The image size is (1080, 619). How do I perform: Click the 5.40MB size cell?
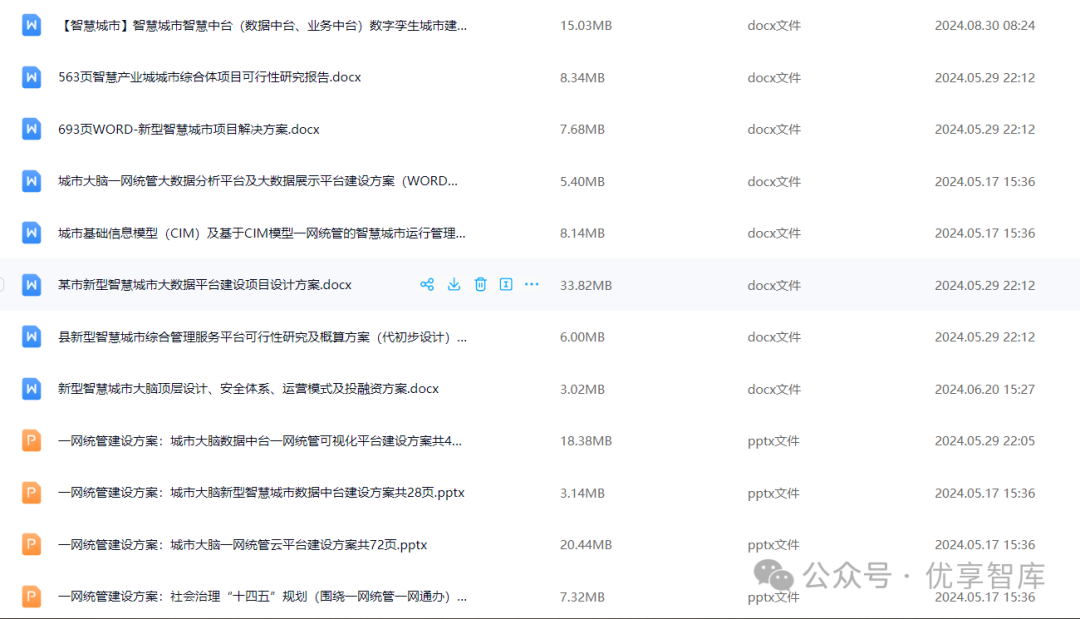click(x=583, y=182)
